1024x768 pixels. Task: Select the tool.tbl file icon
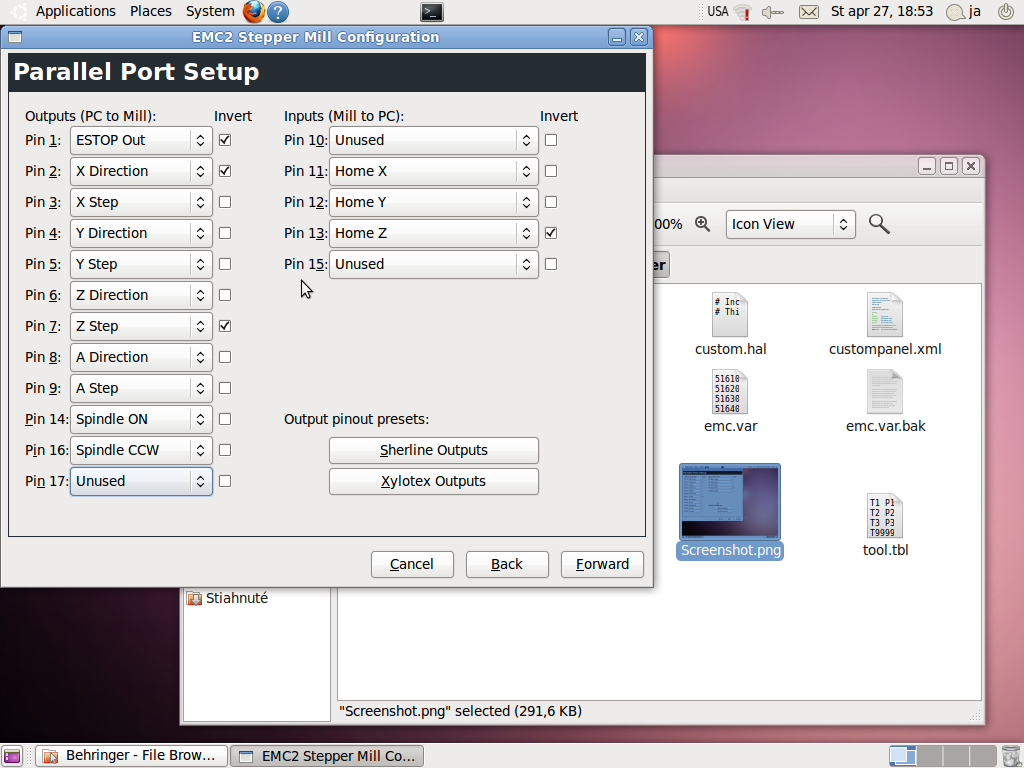pos(885,516)
